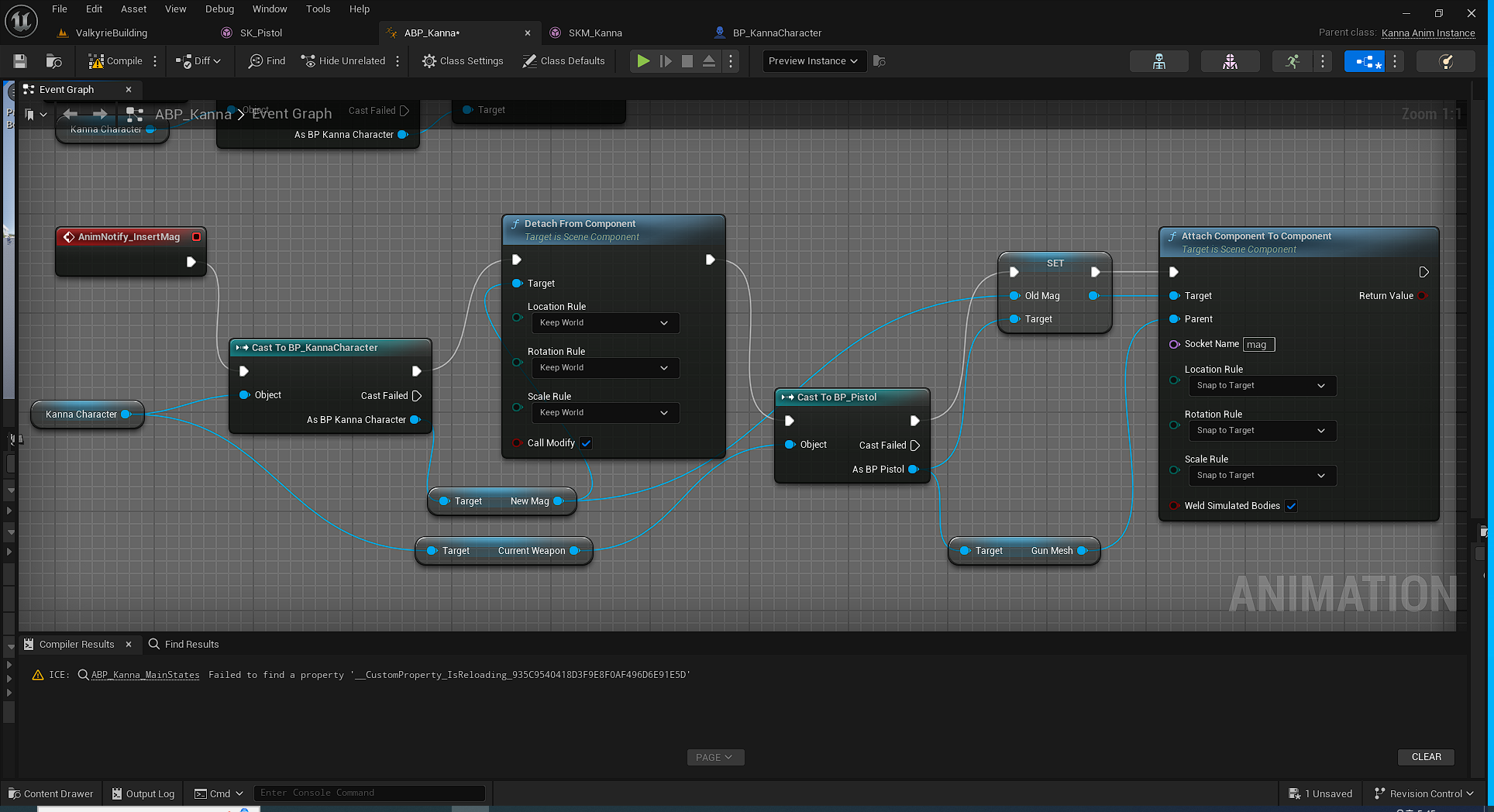Image resolution: width=1494 pixels, height=812 pixels.
Task: Open the Asset menu
Action: pos(133,9)
